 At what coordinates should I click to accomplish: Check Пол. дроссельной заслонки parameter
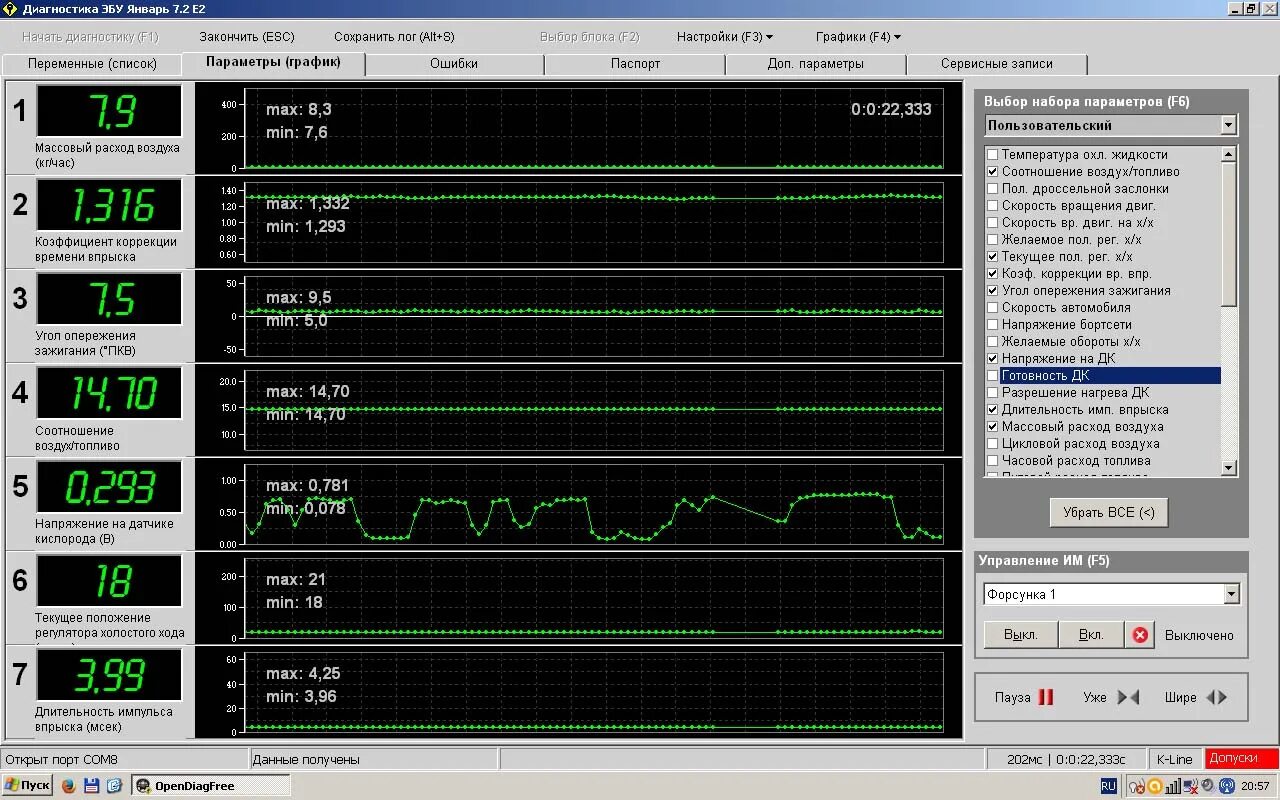coord(992,189)
